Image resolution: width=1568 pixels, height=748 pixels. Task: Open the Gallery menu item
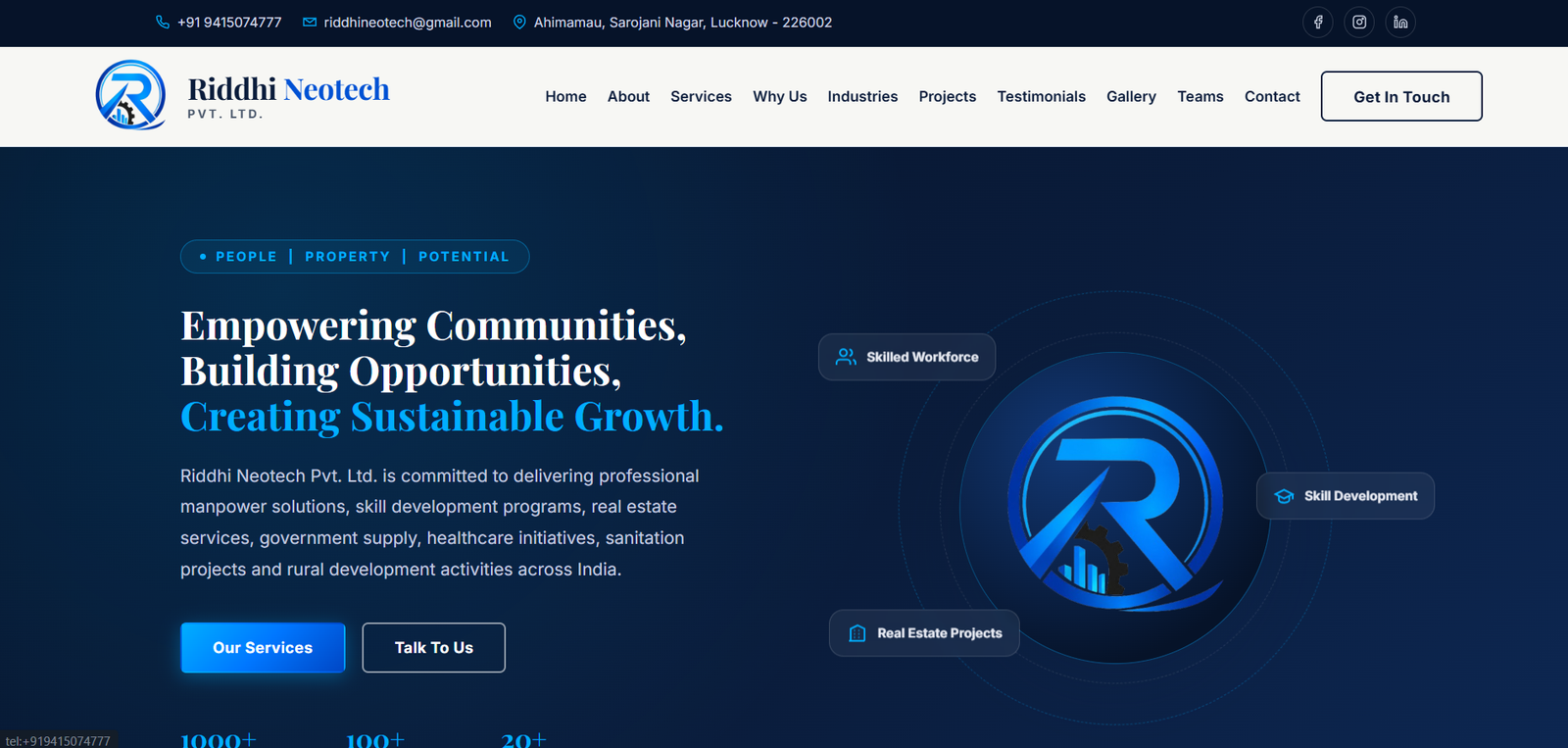click(x=1131, y=96)
